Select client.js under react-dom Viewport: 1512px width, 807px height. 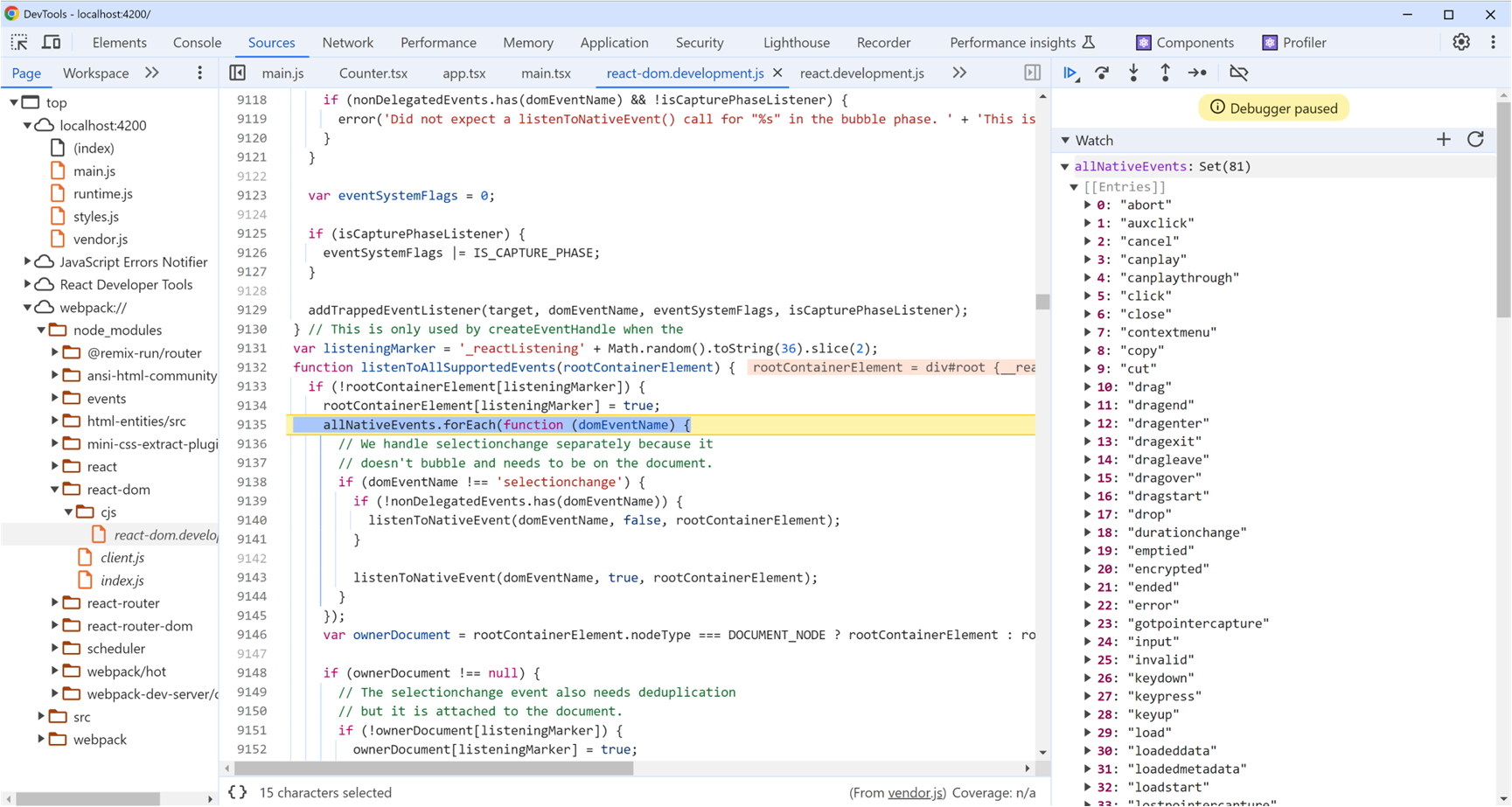coord(122,557)
